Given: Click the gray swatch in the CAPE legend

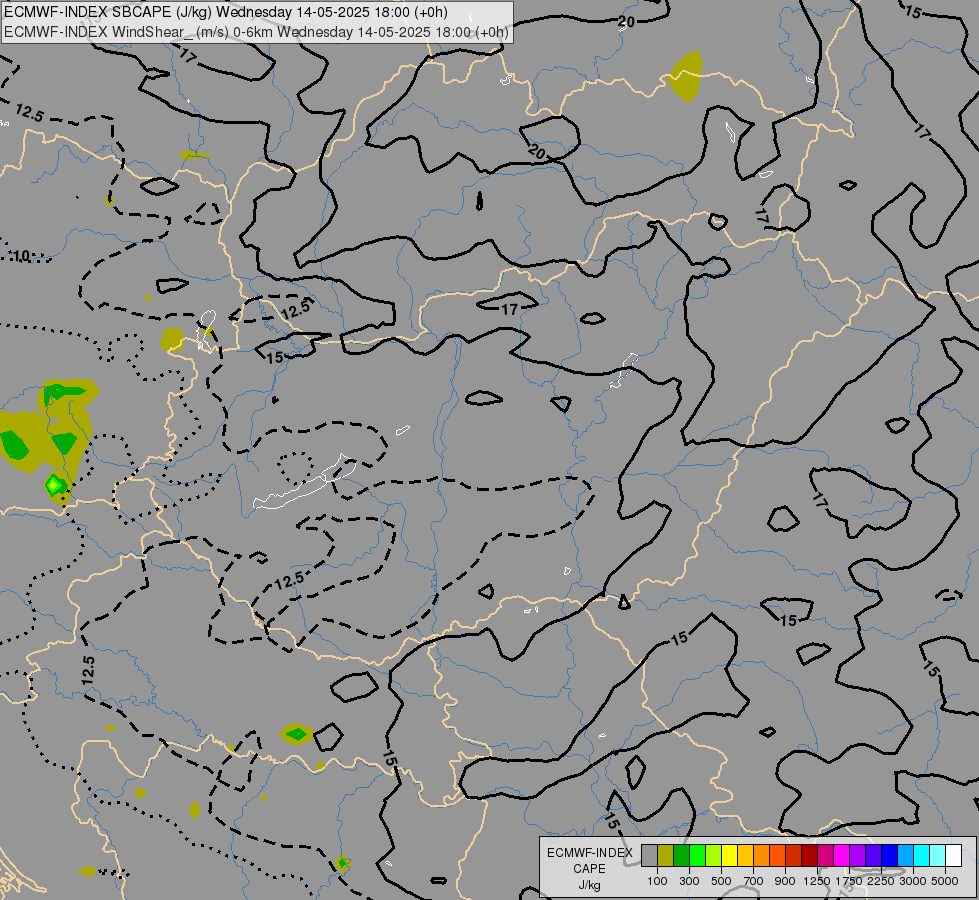Looking at the screenshot, I should point(649,855).
